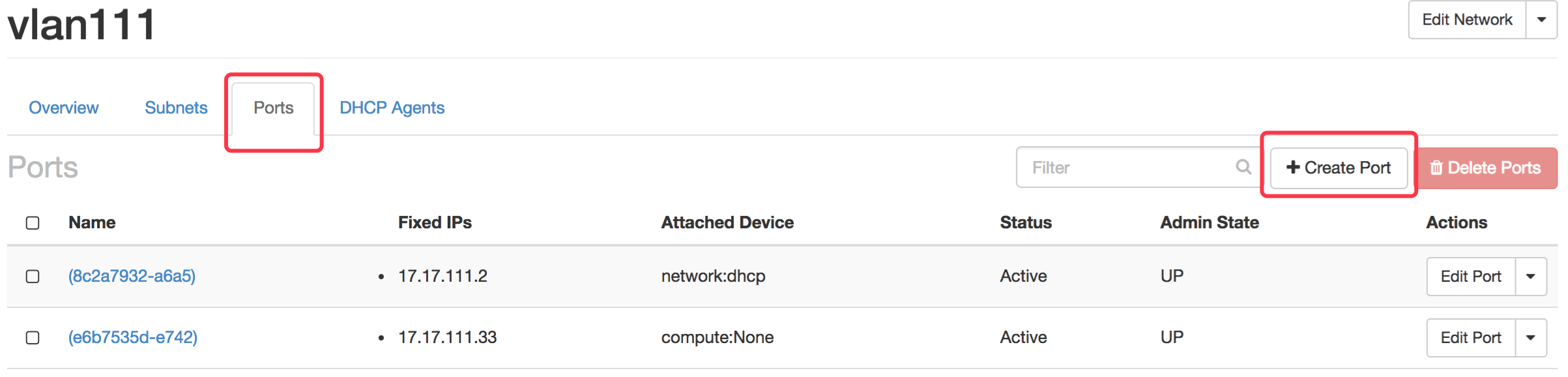Viewport: 1568px width, 377px height.
Task: Open port link (e6b7535d-e742)
Action: (133, 337)
